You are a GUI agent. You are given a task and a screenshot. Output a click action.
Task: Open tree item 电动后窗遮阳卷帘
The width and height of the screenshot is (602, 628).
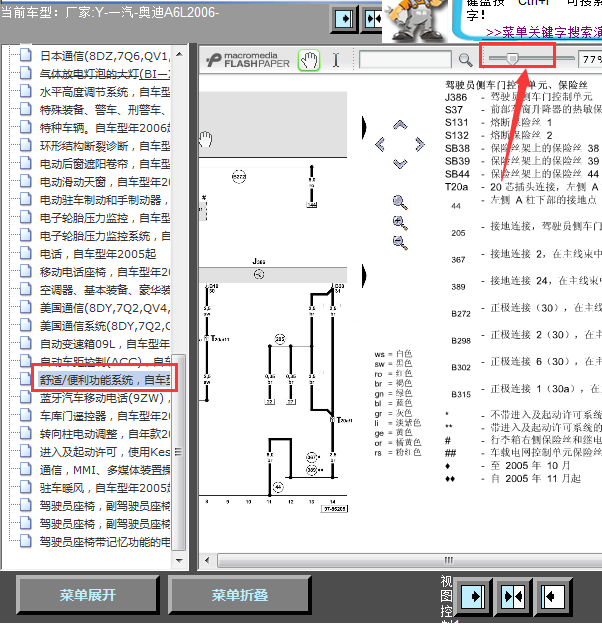[x=105, y=164]
